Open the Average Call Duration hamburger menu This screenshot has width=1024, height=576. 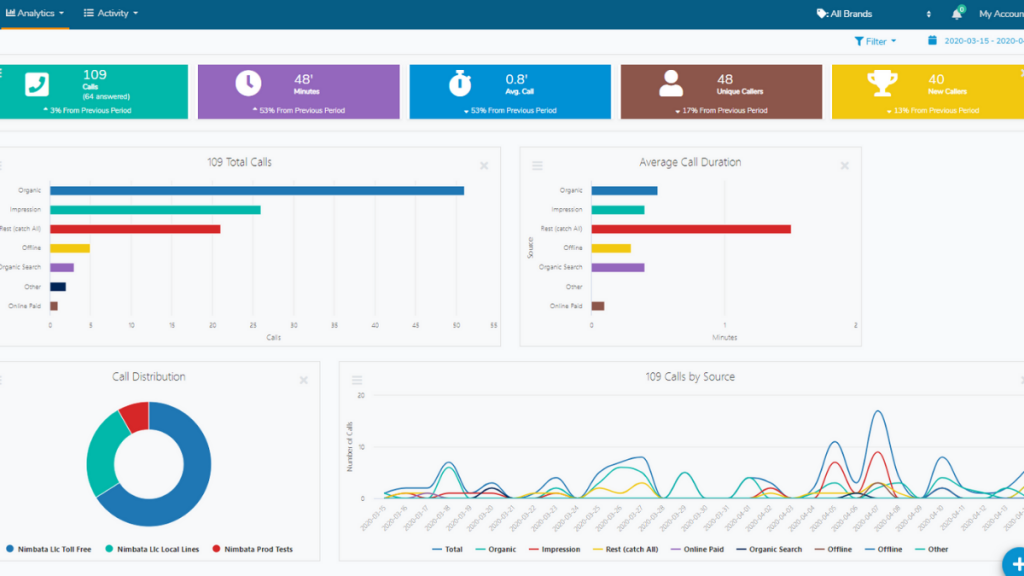coord(537,166)
